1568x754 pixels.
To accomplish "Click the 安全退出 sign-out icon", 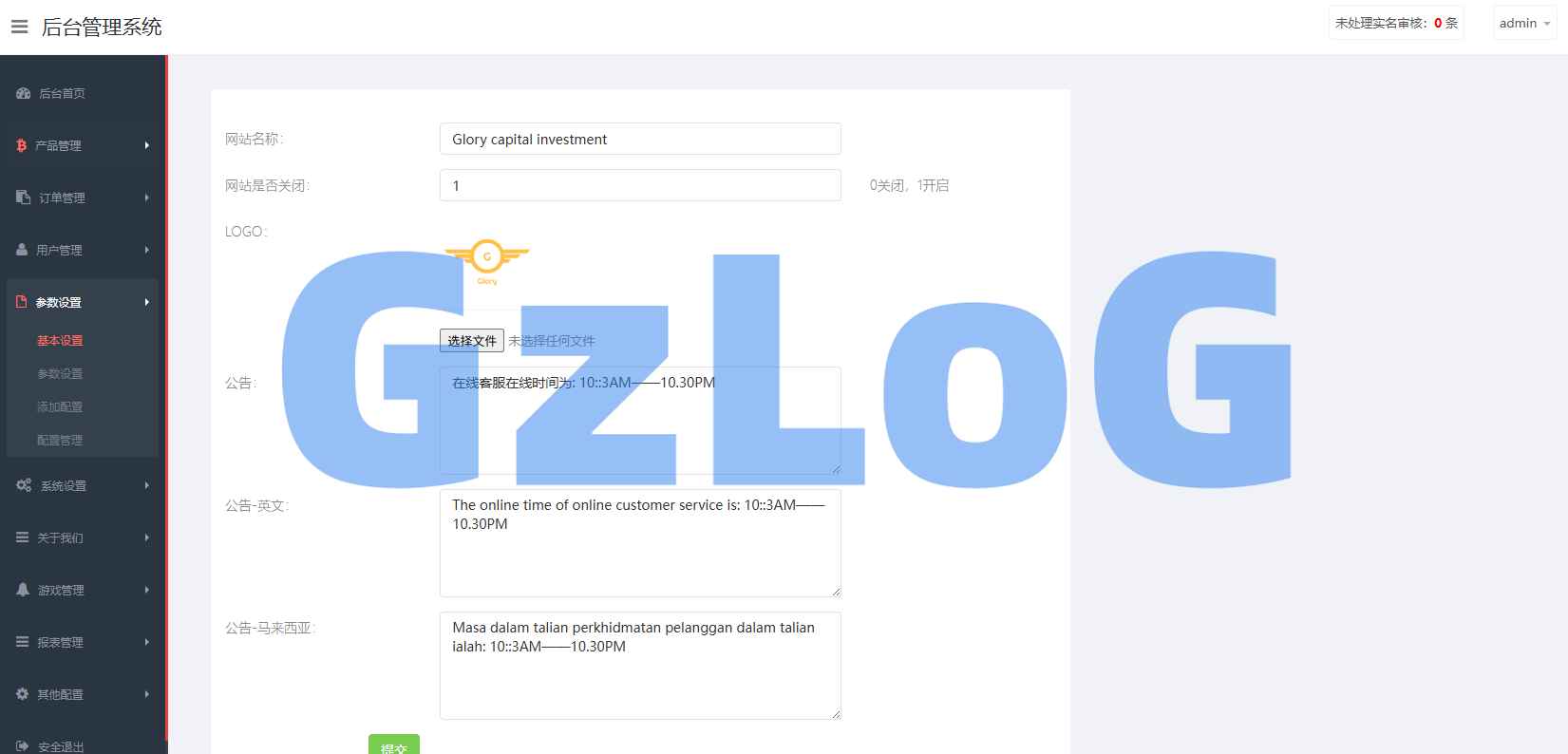I will (23, 746).
